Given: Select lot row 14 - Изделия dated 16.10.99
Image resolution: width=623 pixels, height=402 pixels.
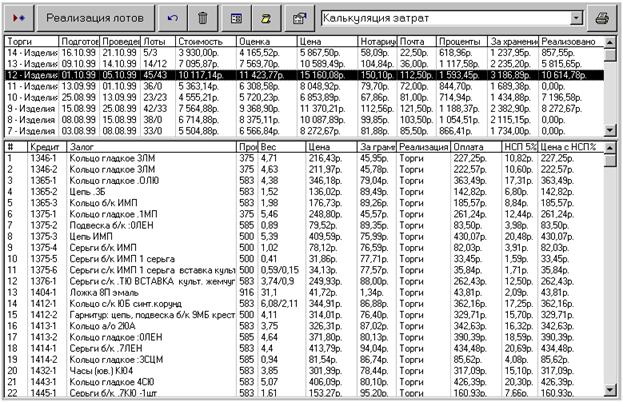Looking at the screenshot, I should (x=300, y=50).
